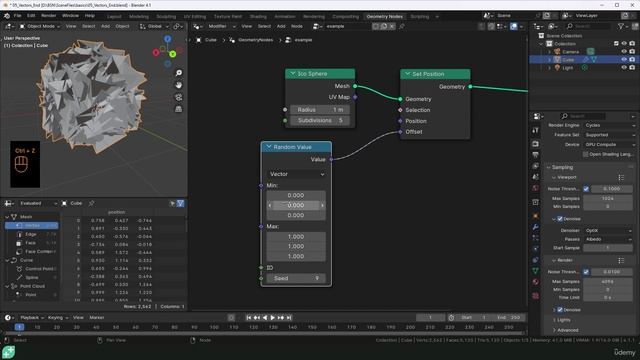Toggle render camera icon for Light

coord(632,68)
